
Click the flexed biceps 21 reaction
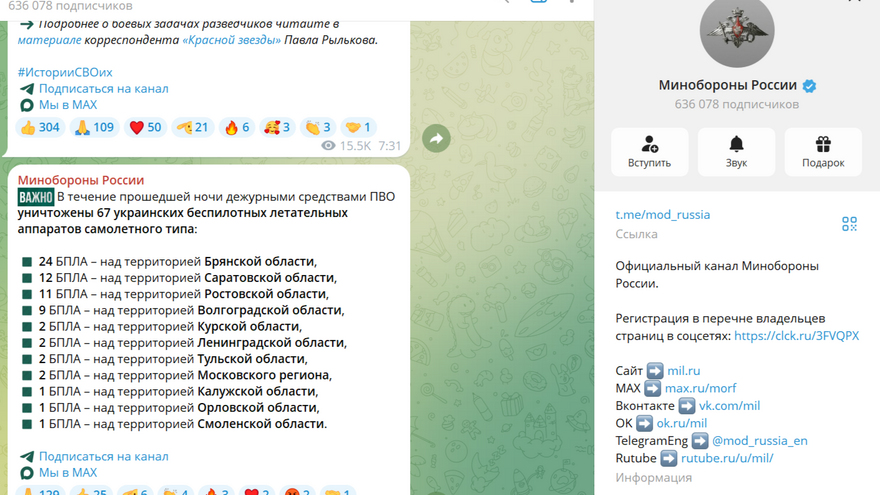[192, 127]
